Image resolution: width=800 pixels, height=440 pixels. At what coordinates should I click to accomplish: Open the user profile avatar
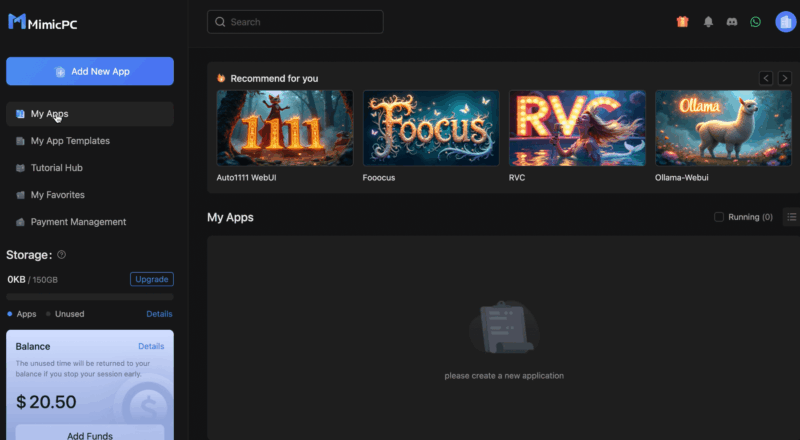point(786,22)
